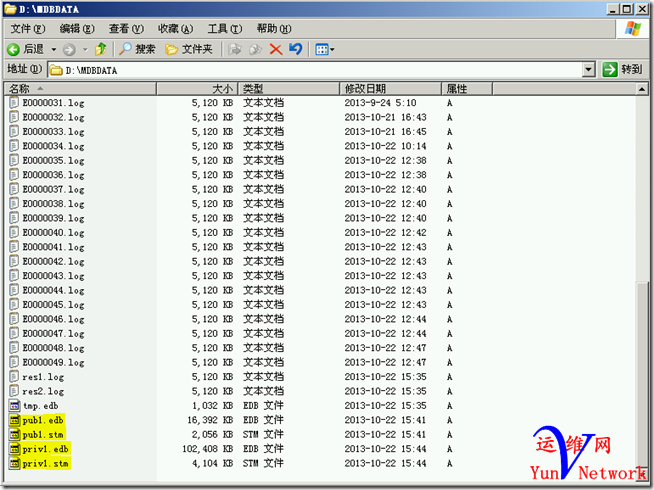This screenshot has height=490, width=654.
Task: Select the pub1.edb file icon
Action: point(15,420)
